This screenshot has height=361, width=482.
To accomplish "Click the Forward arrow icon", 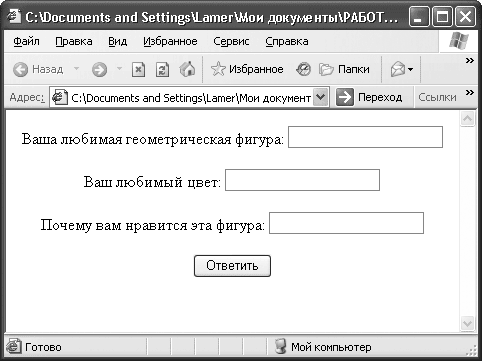I will (x=99, y=70).
